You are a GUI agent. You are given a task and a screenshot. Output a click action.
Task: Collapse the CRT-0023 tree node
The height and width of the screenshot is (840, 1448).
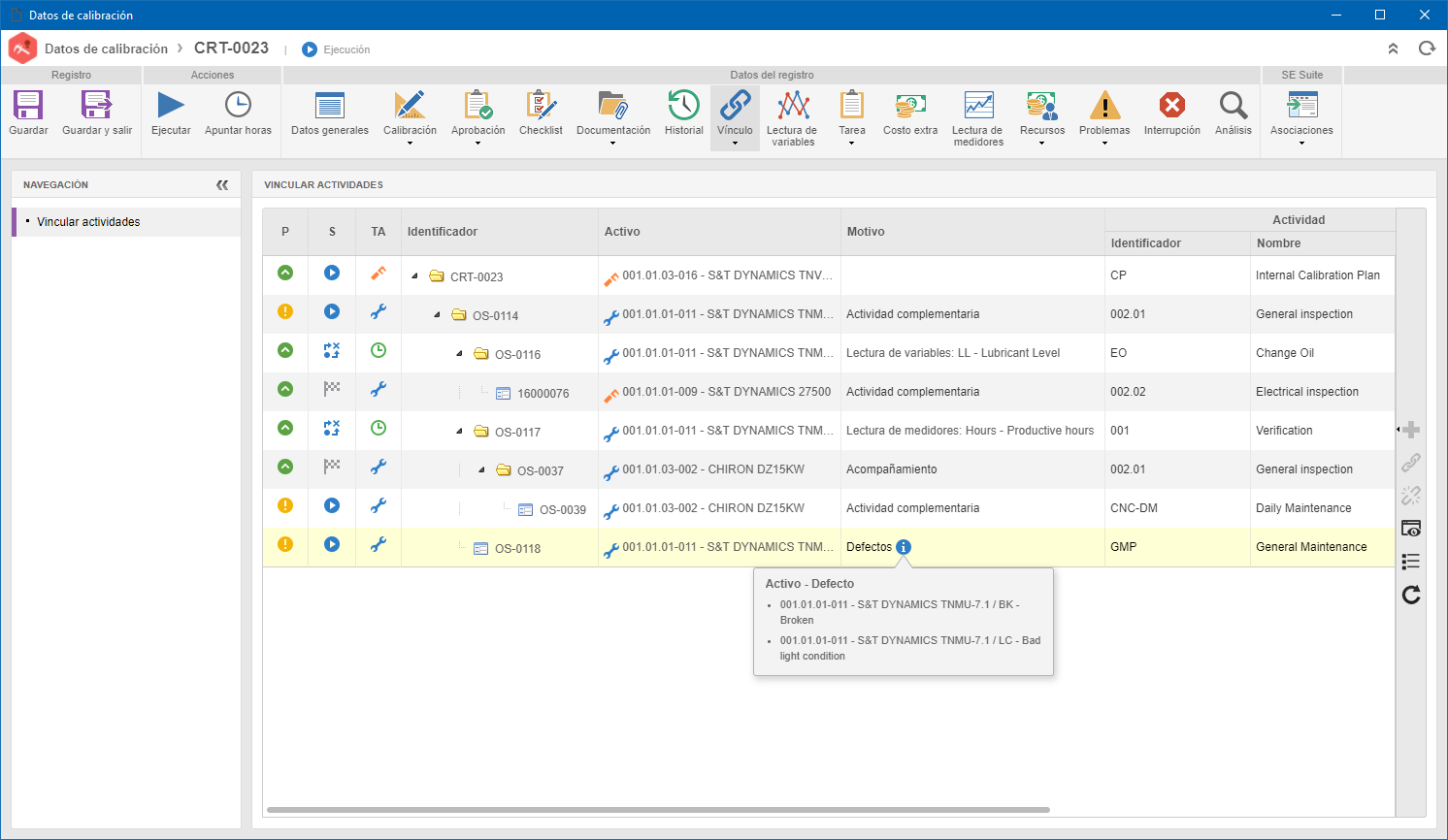(415, 276)
